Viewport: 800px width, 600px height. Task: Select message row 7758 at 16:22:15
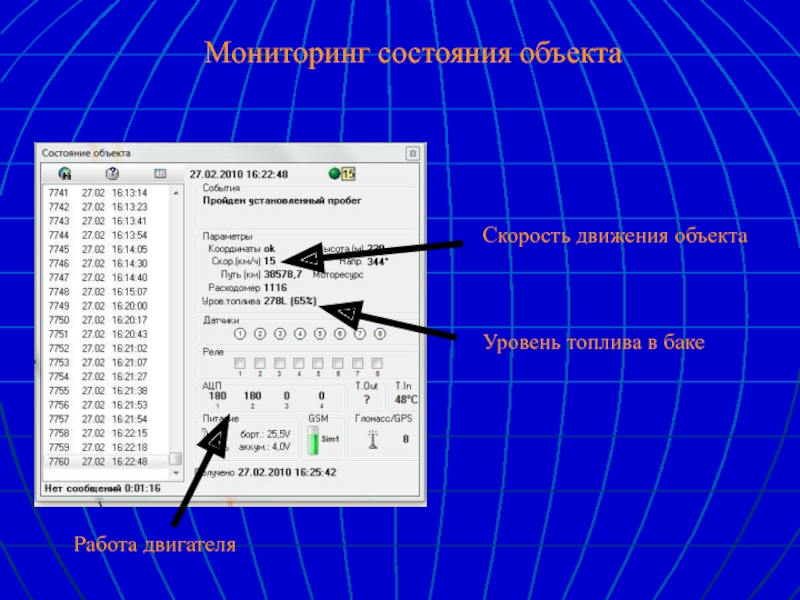(106, 433)
